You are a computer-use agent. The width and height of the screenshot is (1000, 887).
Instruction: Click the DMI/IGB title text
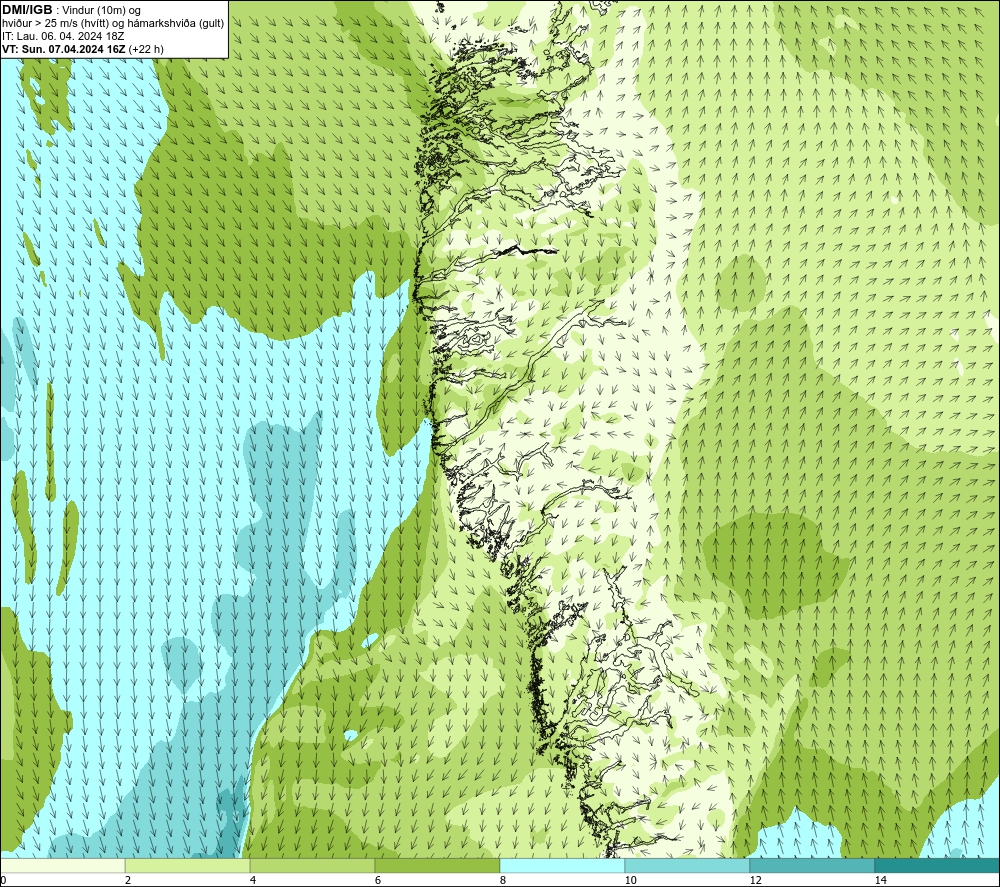[27, 10]
